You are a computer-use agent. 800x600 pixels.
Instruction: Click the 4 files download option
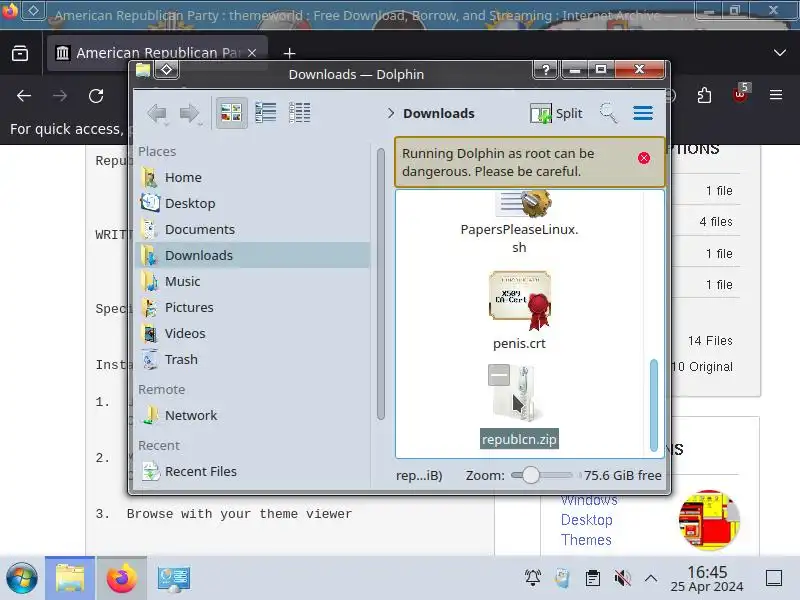tap(716, 222)
